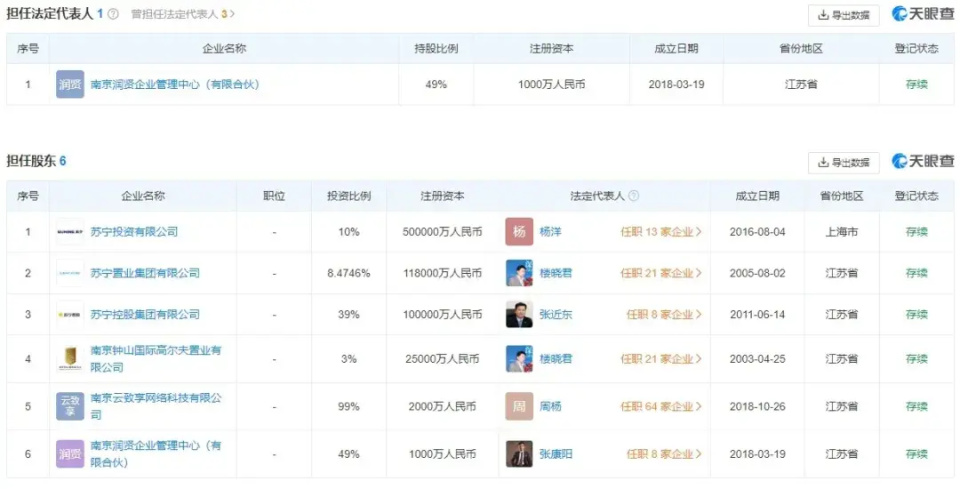Click the help icon next to 担任法定代表人

click(x=113, y=14)
